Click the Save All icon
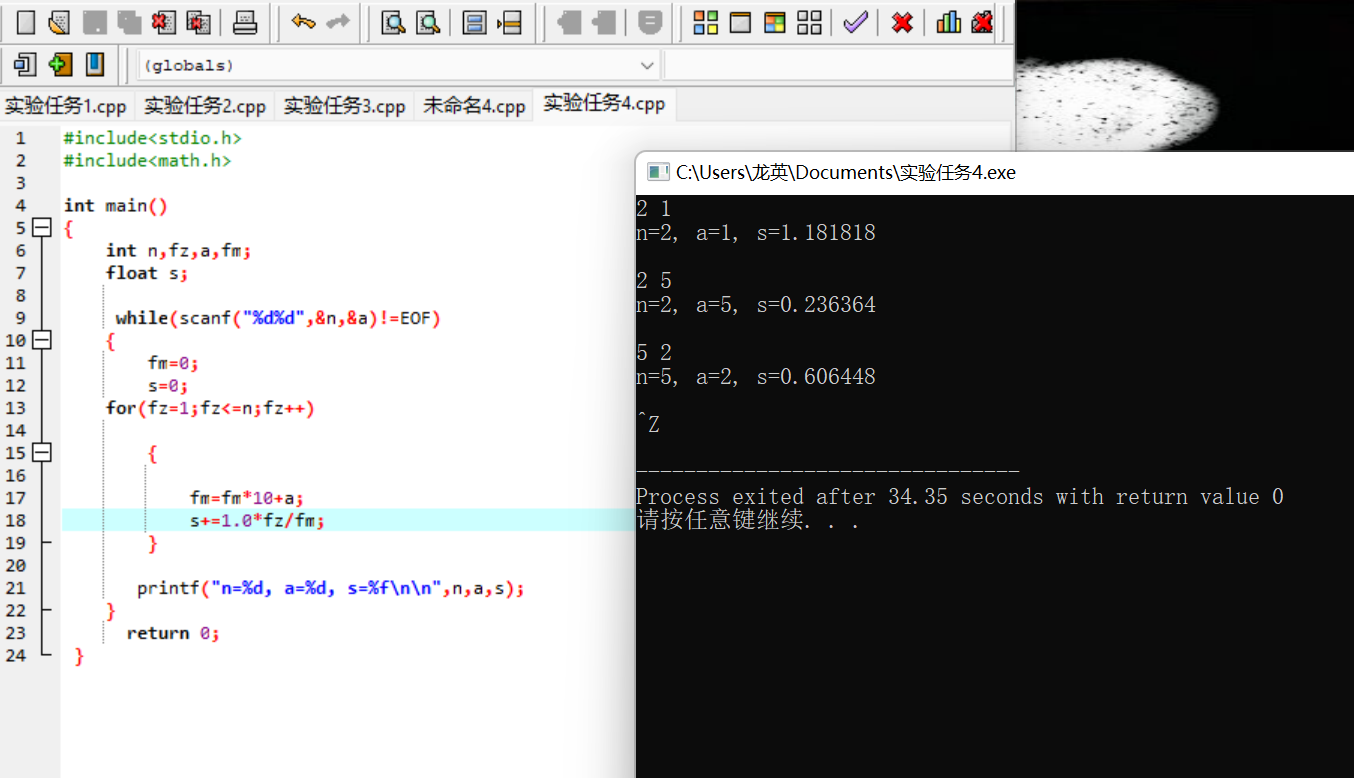 pyautogui.click(x=129, y=22)
